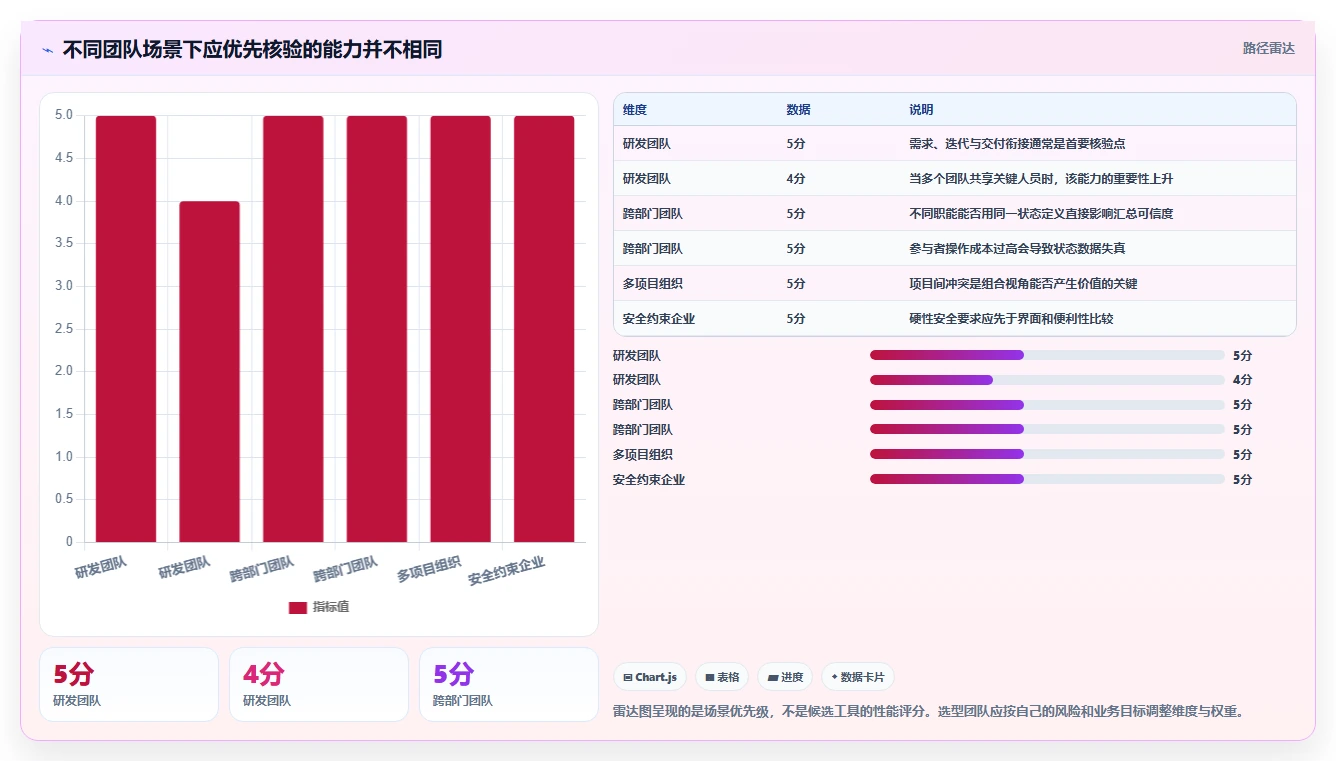Select the row 硬性安全要求应先于界面和便利性比较
The width and height of the screenshot is (1336, 761).
(x=955, y=318)
